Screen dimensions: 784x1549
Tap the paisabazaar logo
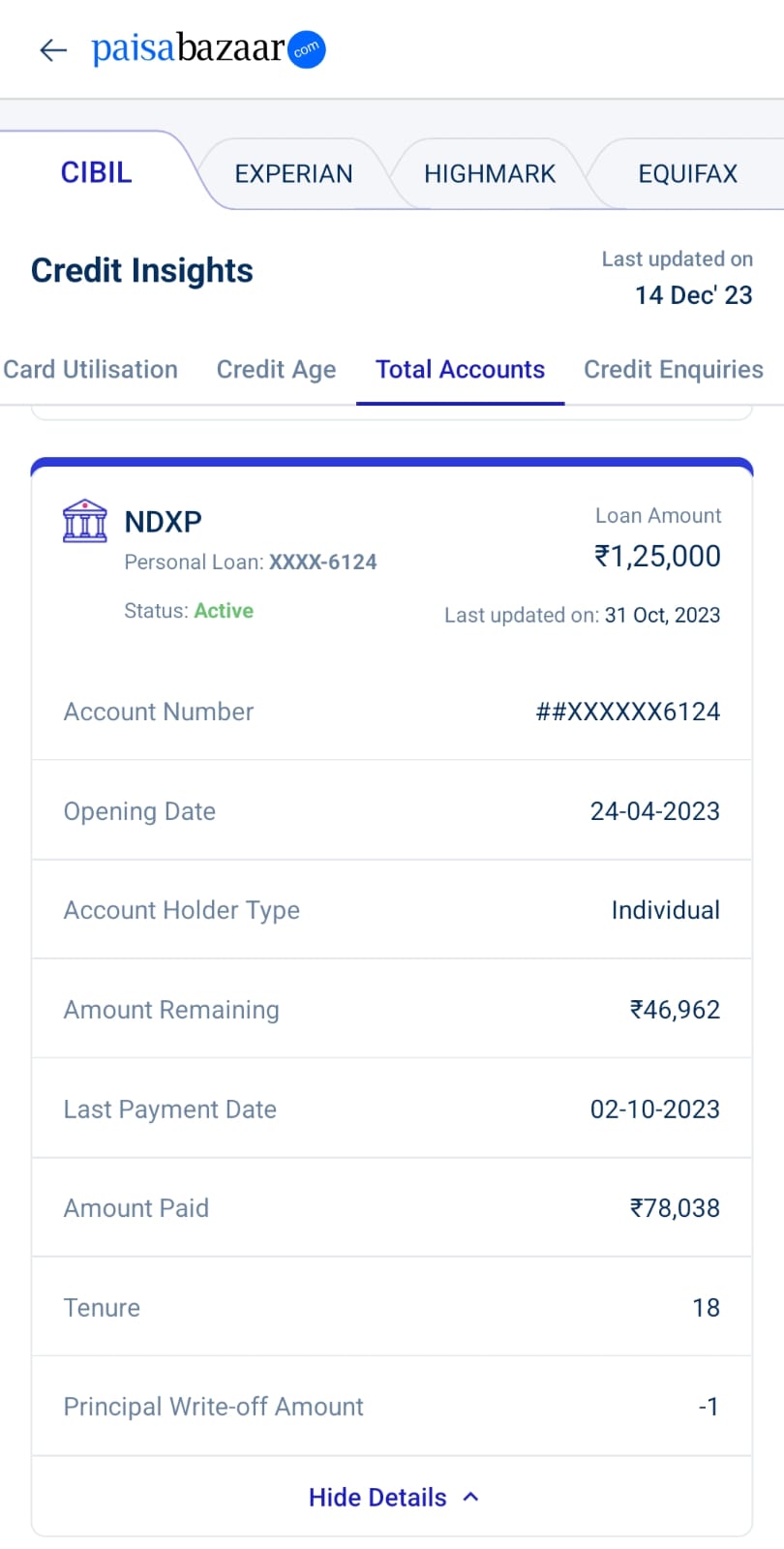[208, 48]
